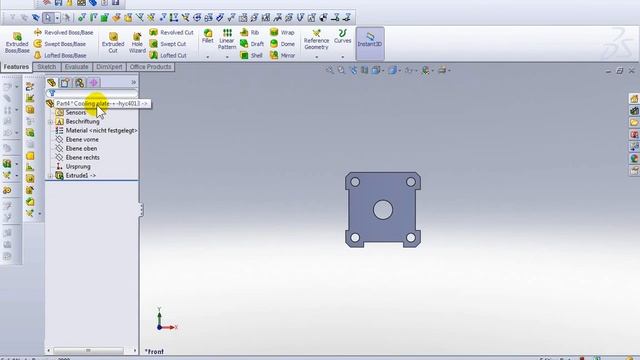
Task: Expand the Fillet dropdown arrow
Action: (208, 57)
